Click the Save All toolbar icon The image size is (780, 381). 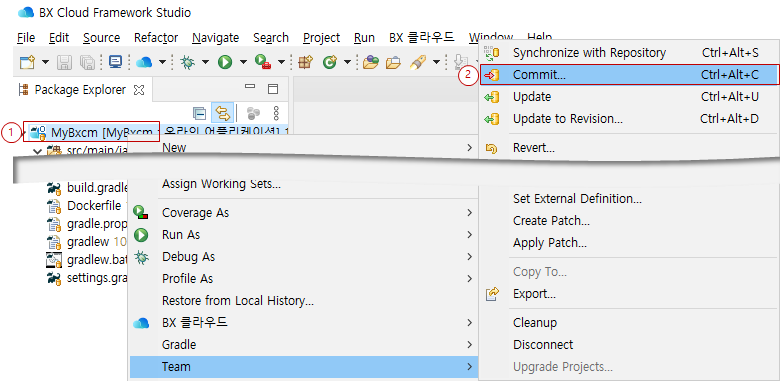88,63
